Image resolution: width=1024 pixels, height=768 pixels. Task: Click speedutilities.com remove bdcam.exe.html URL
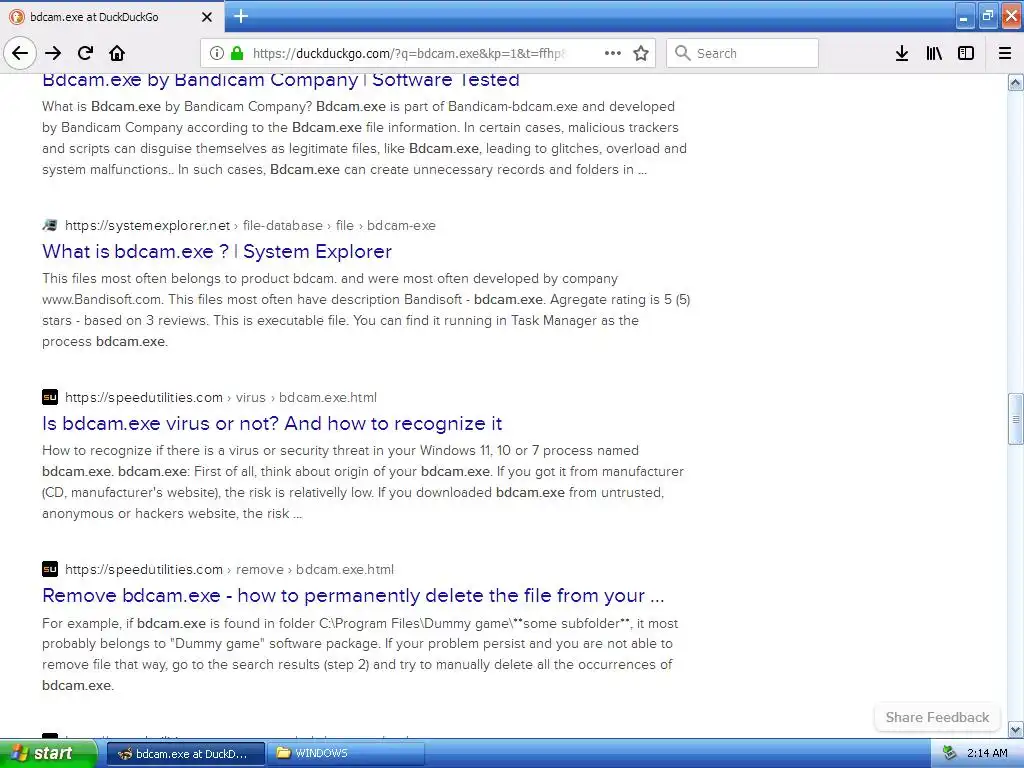click(229, 569)
